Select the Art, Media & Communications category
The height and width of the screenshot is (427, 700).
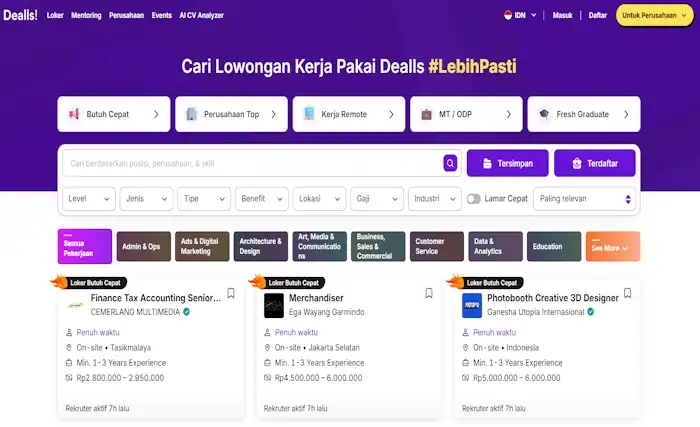(x=320, y=246)
